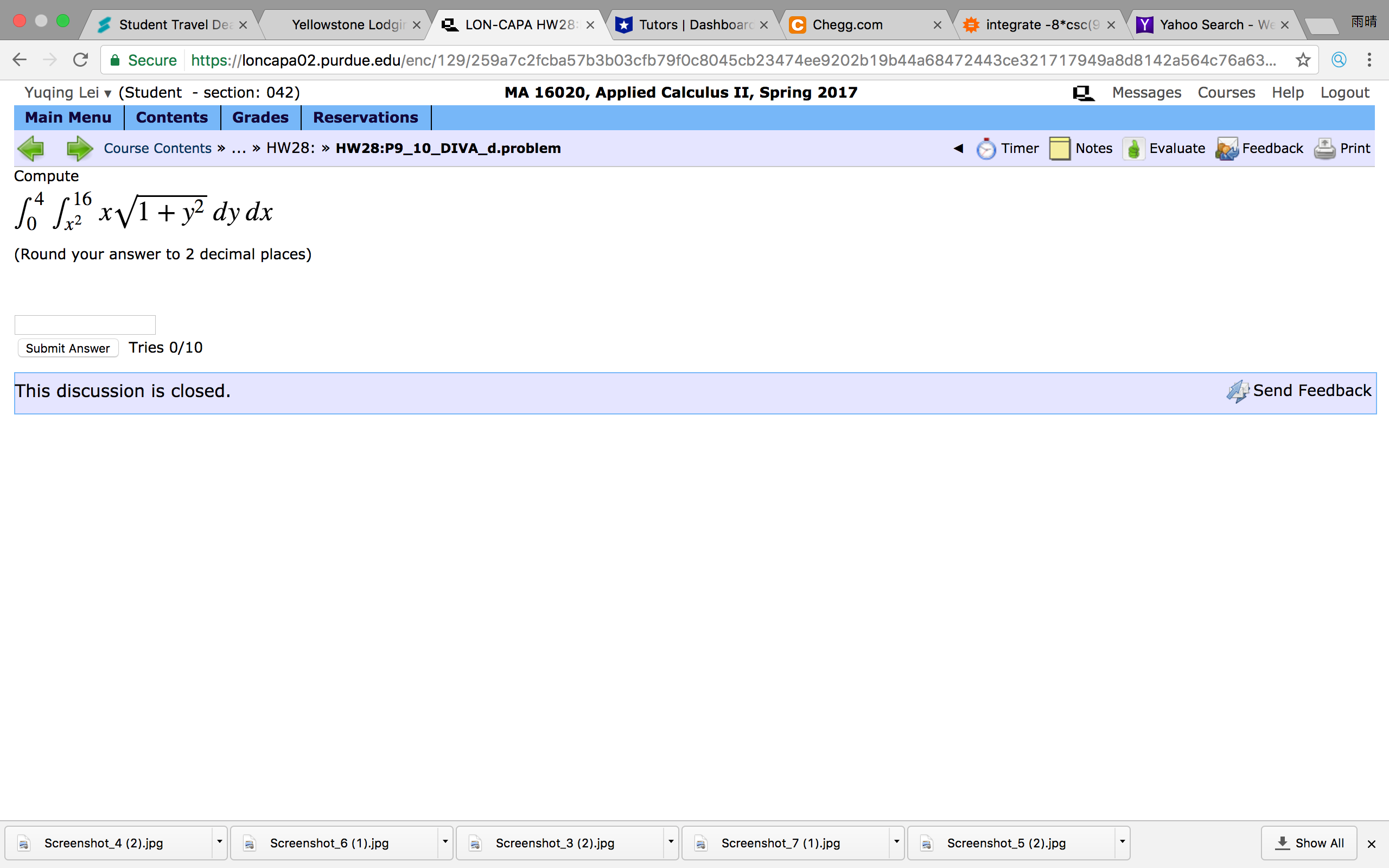Click the Print printer icon
1389x868 pixels.
click(1324, 149)
